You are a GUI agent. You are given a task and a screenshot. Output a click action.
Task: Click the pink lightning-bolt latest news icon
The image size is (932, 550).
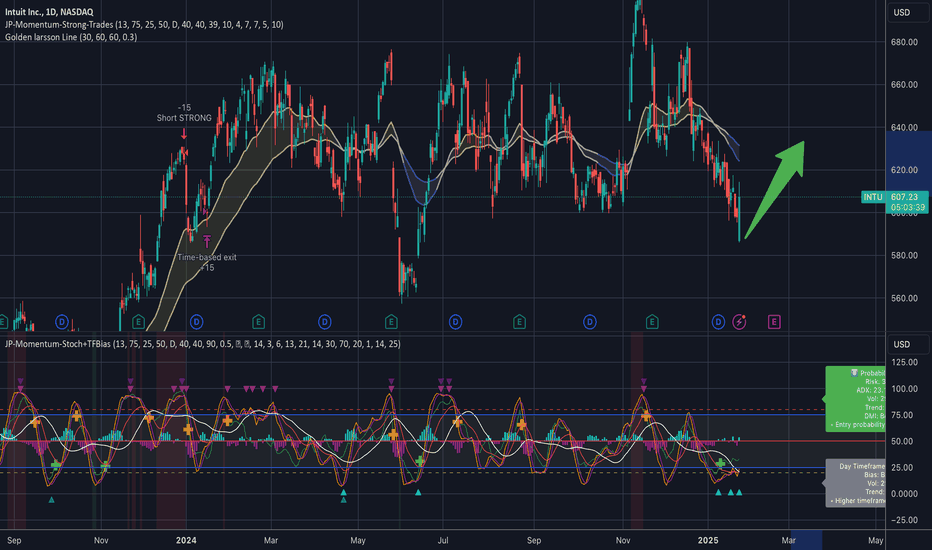pos(739,322)
